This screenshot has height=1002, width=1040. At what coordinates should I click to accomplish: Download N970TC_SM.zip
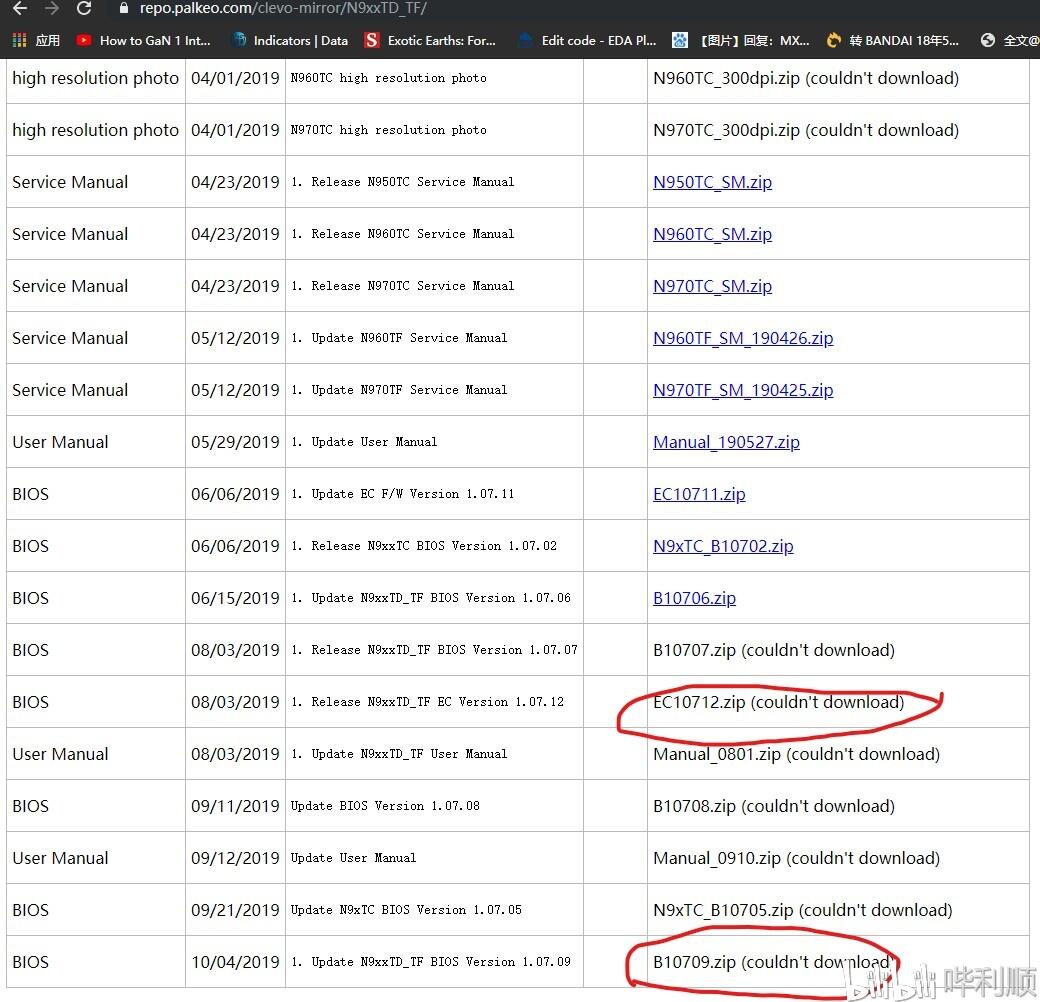click(712, 286)
